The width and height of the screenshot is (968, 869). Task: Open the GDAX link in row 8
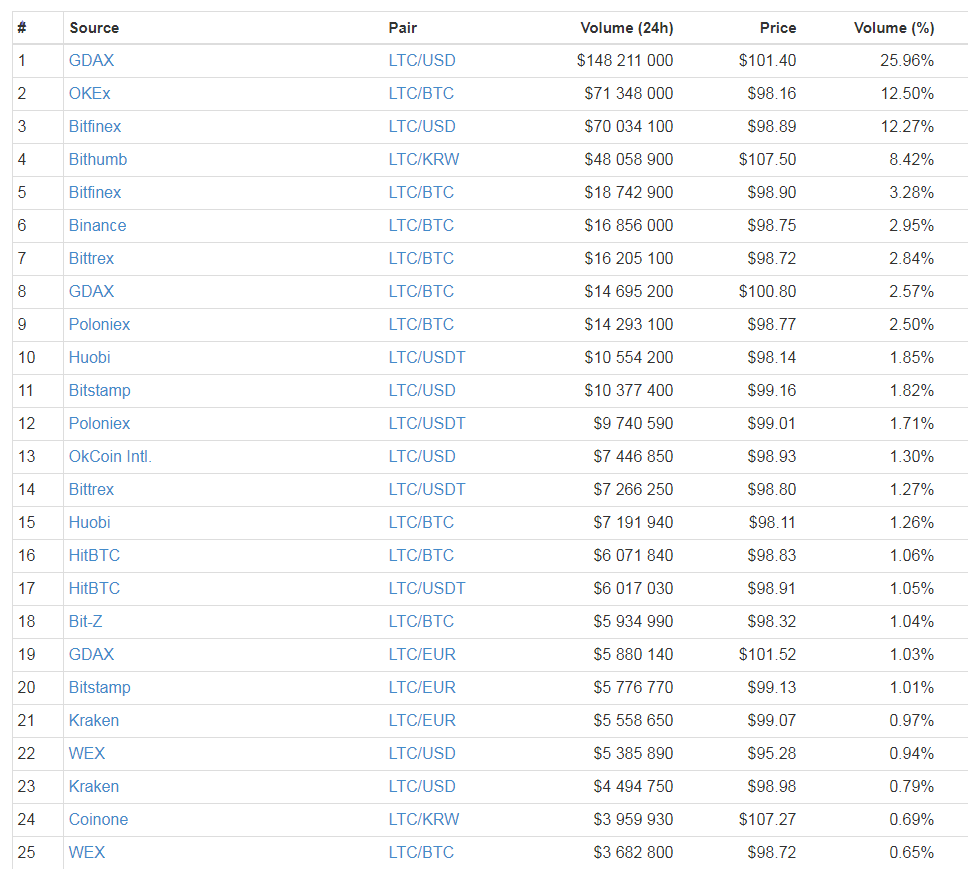pos(91,291)
